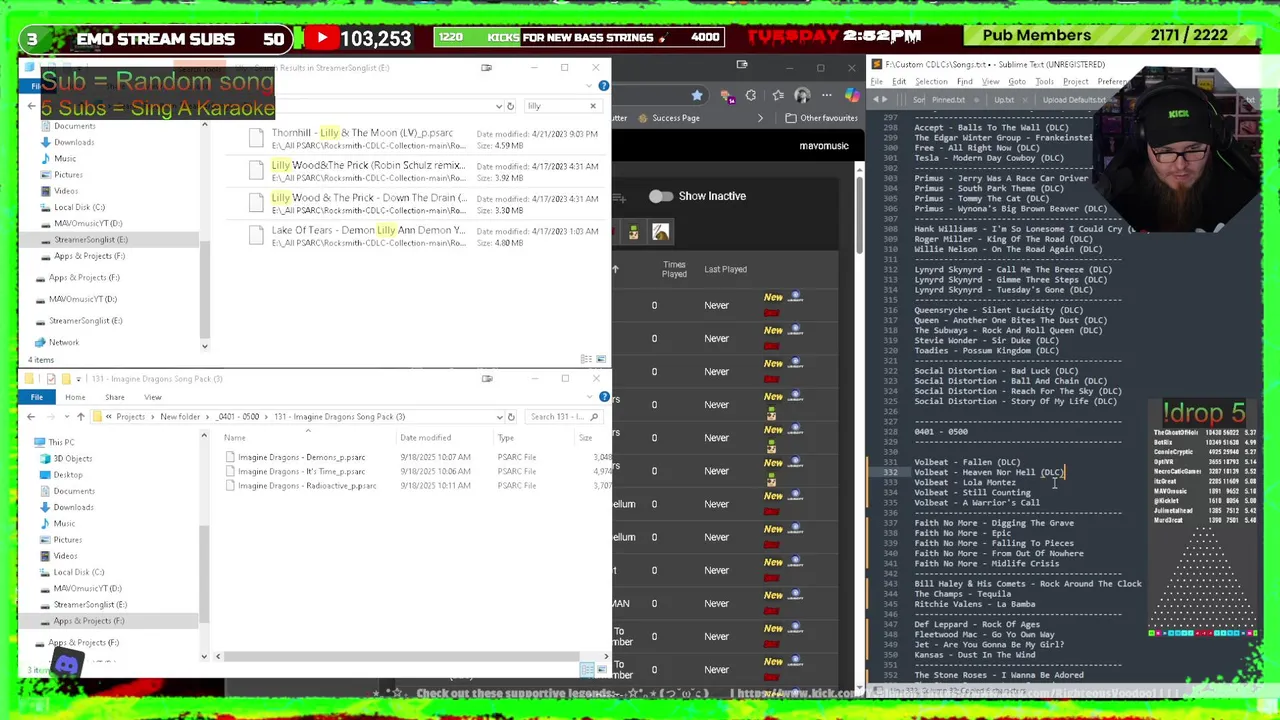This screenshot has height=720, width=1280.
Task: Open the browser Extensions puzzle icon
Action: pyautogui.click(x=751, y=96)
